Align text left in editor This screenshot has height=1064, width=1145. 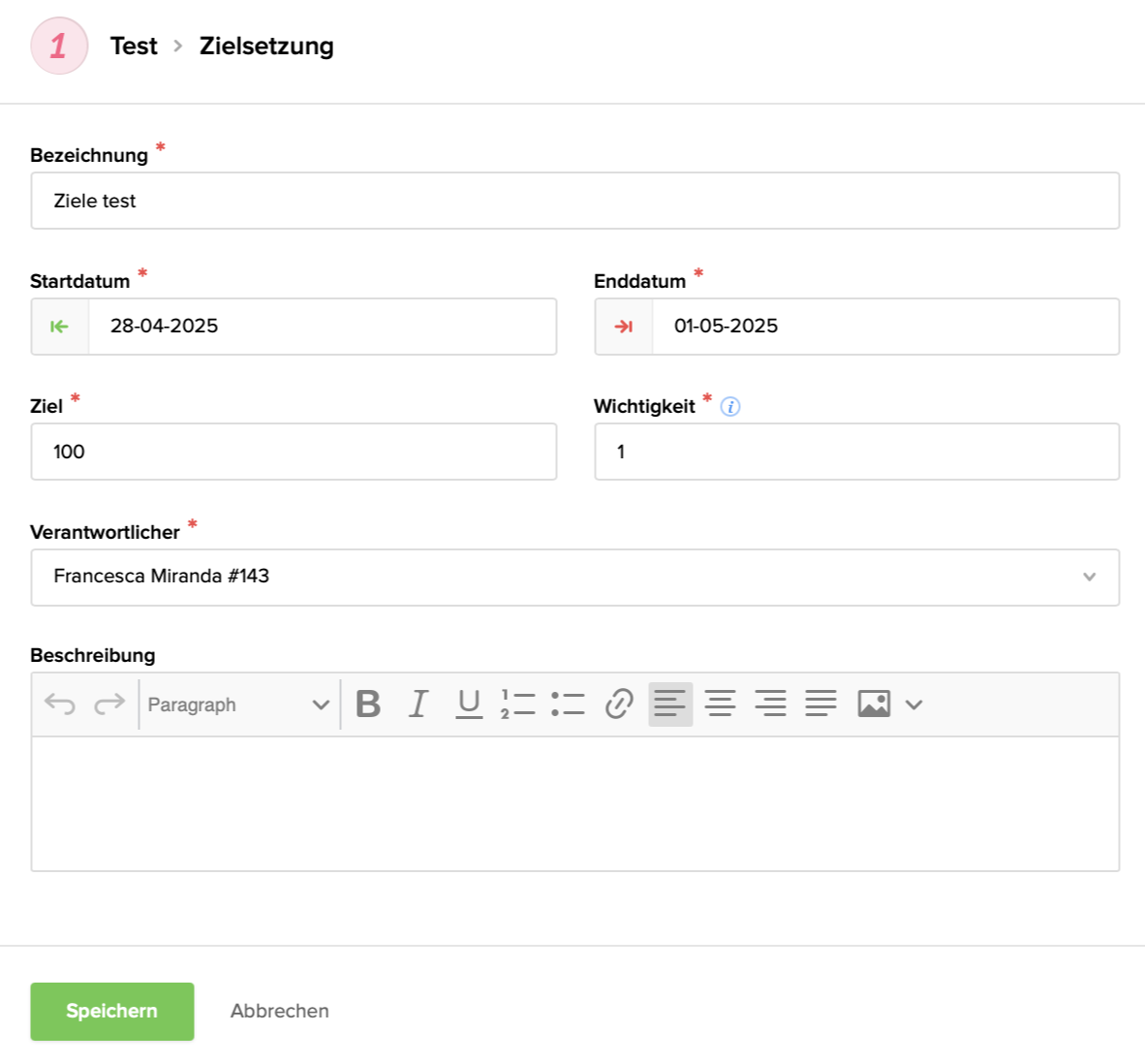[x=670, y=704]
